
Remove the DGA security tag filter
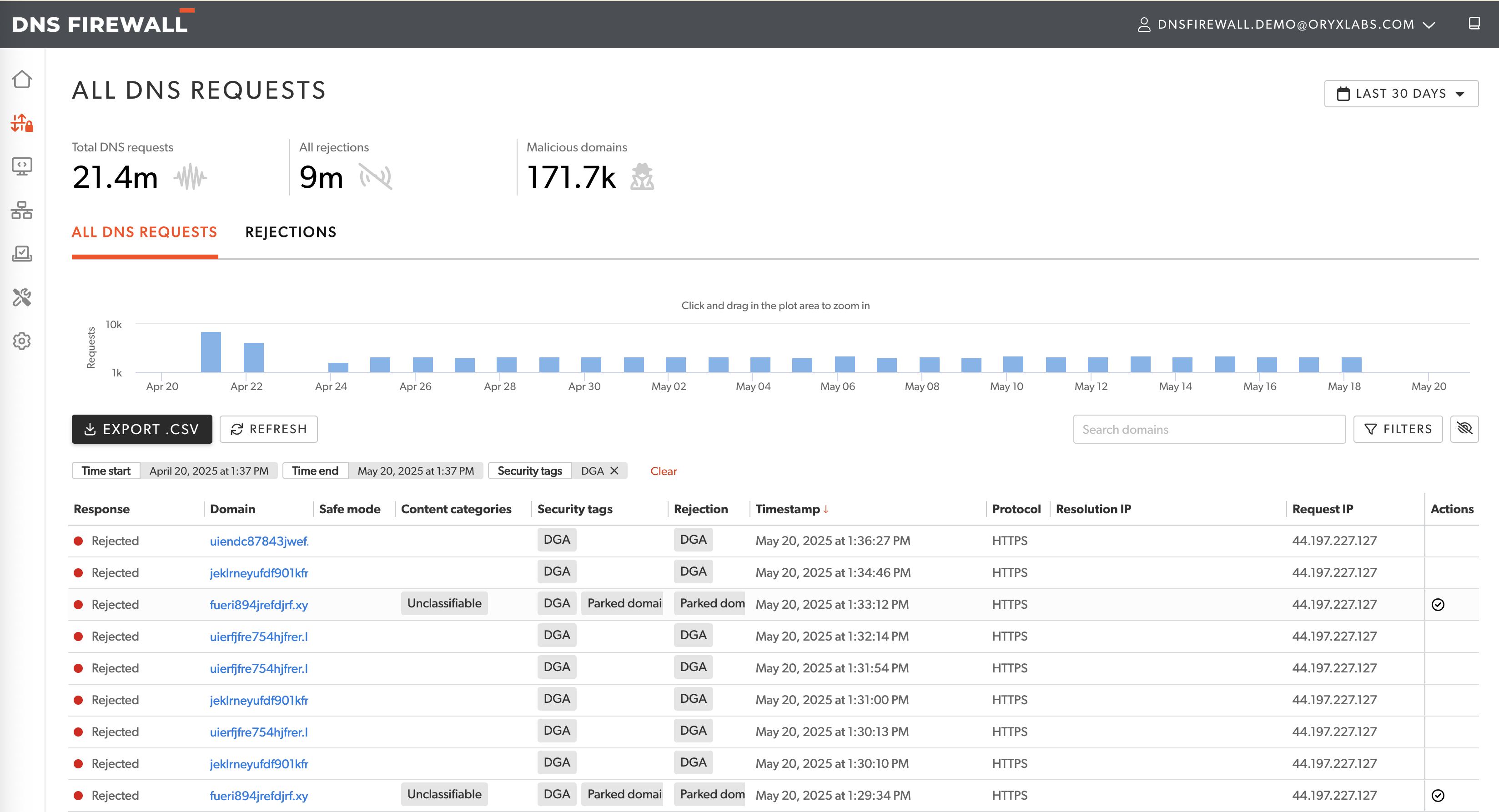coord(615,471)
